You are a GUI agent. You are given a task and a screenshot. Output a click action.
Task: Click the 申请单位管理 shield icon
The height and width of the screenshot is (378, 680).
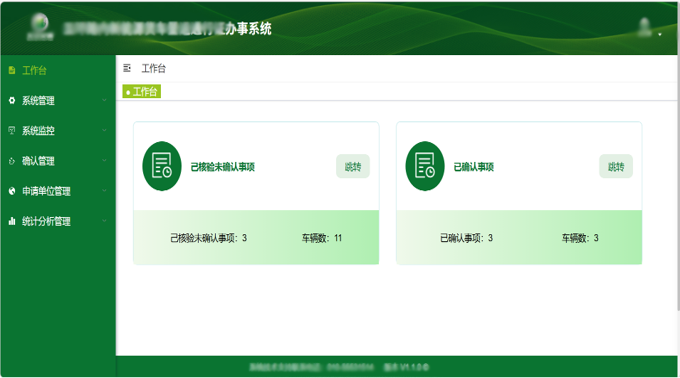[x=12, y=191]
